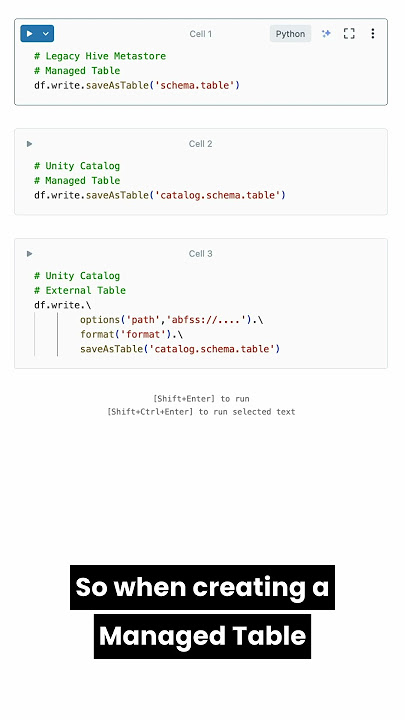Click the format('format') line in Cell 3
This screenshot has width=405, height=720.
tap(131, 334)
